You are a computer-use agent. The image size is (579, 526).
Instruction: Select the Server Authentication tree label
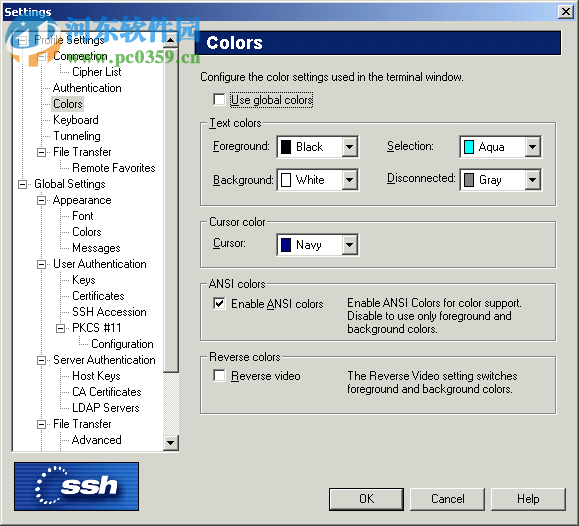(104, 360)
